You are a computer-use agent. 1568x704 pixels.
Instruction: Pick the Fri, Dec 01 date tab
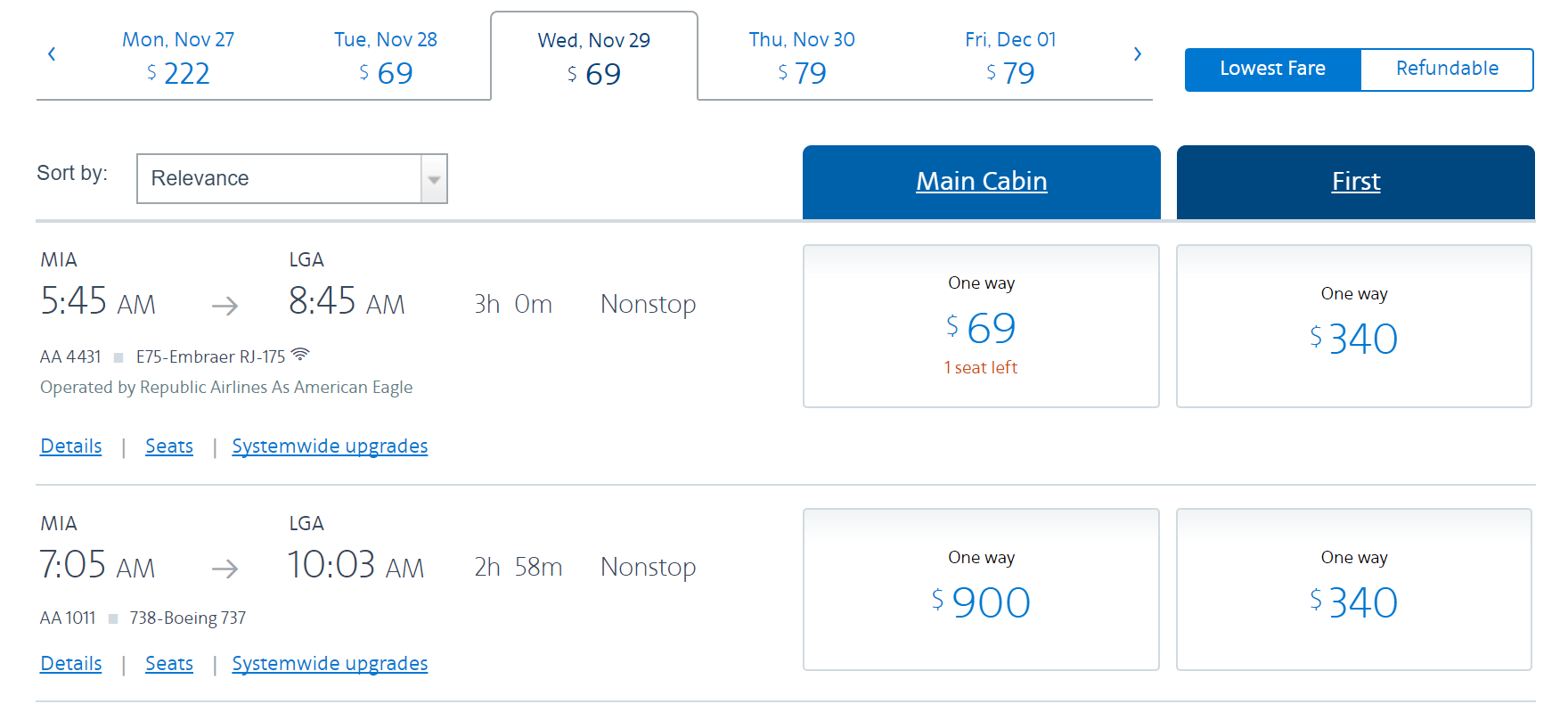click(1010, 57)
